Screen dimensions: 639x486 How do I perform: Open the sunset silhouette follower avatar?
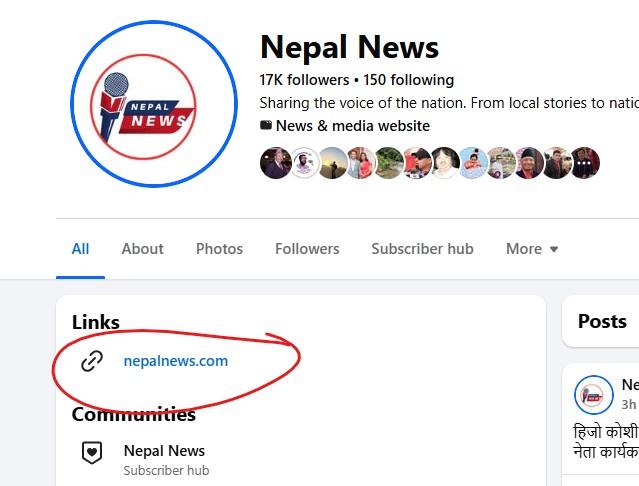332,163
